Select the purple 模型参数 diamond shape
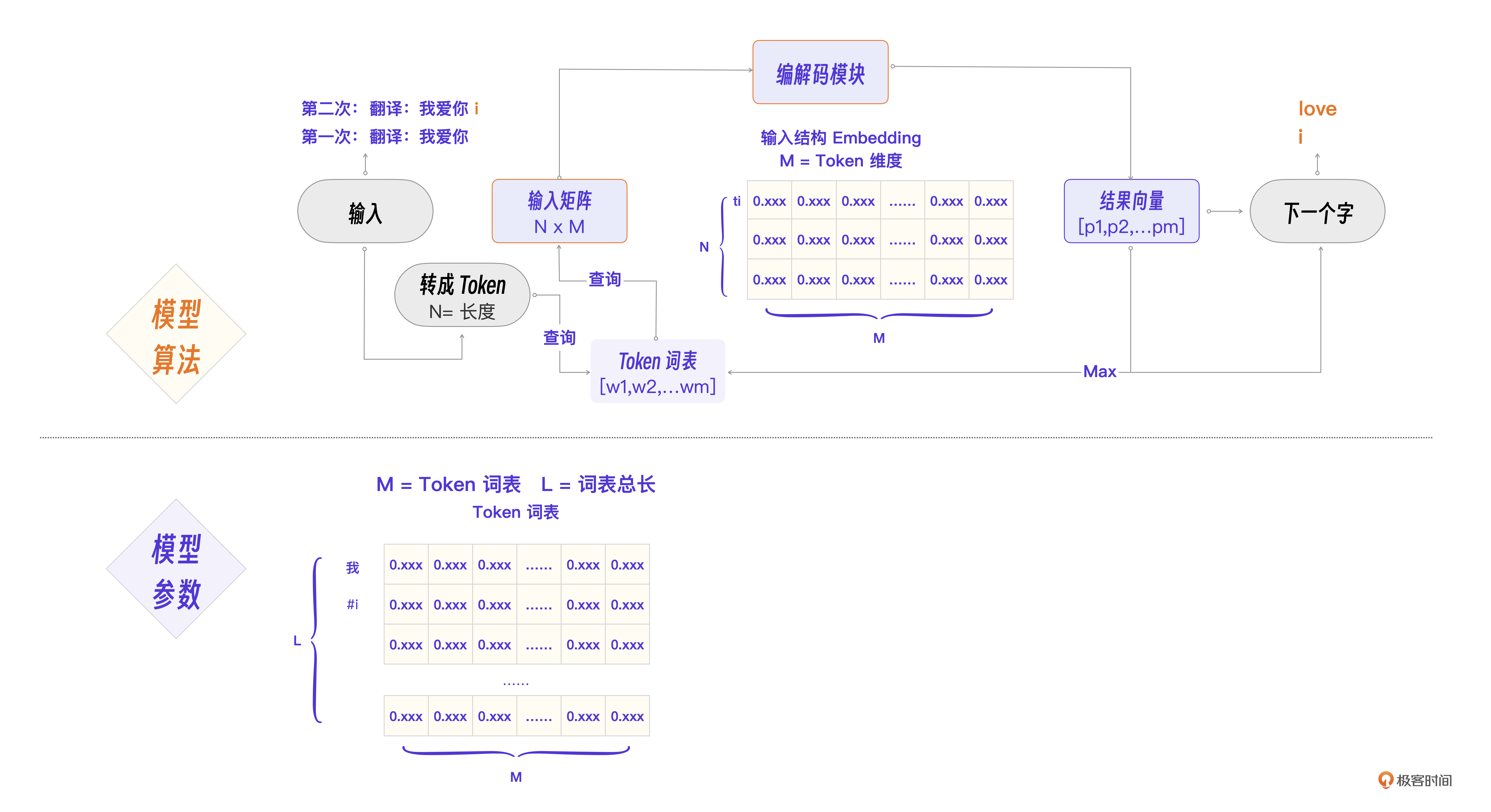The width and height of the screenshot is (1491, 812). pos(176,569)
